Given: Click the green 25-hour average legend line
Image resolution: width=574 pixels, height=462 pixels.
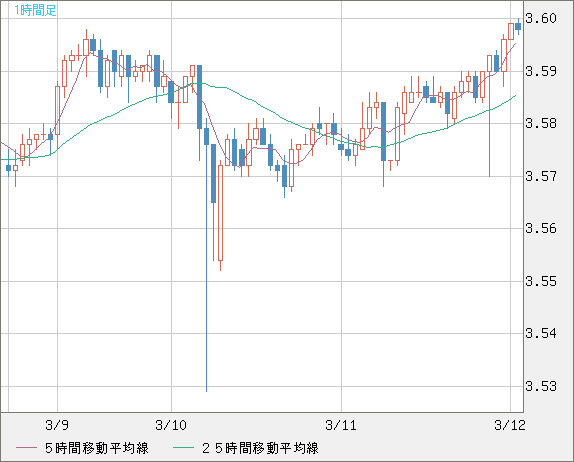Looking at the screenshot, I should (183, 448).
